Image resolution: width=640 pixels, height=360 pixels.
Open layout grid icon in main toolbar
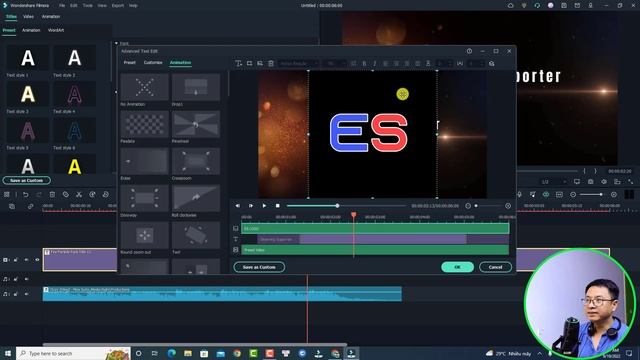pyautogui.click(x=7, y=195)
